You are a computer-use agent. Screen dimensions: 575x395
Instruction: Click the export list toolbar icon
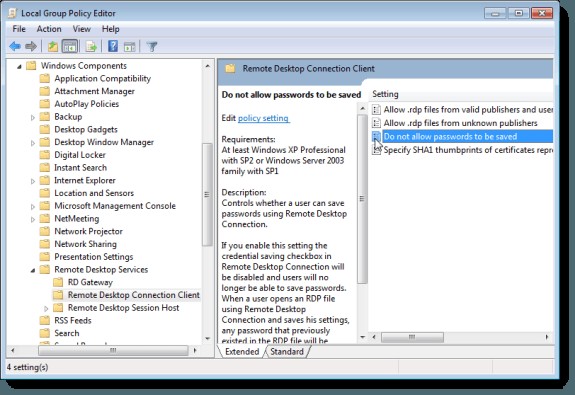tap(91, 47)
